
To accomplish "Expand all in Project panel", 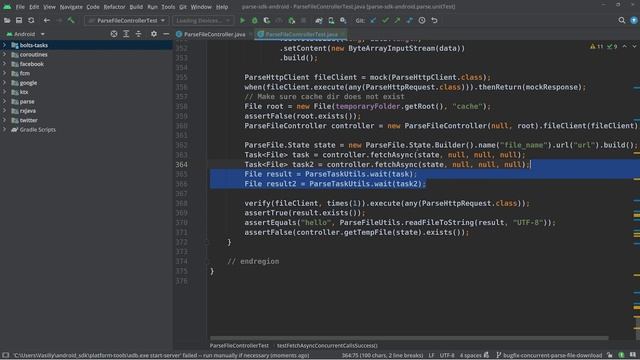I will (x=126, y=34).
